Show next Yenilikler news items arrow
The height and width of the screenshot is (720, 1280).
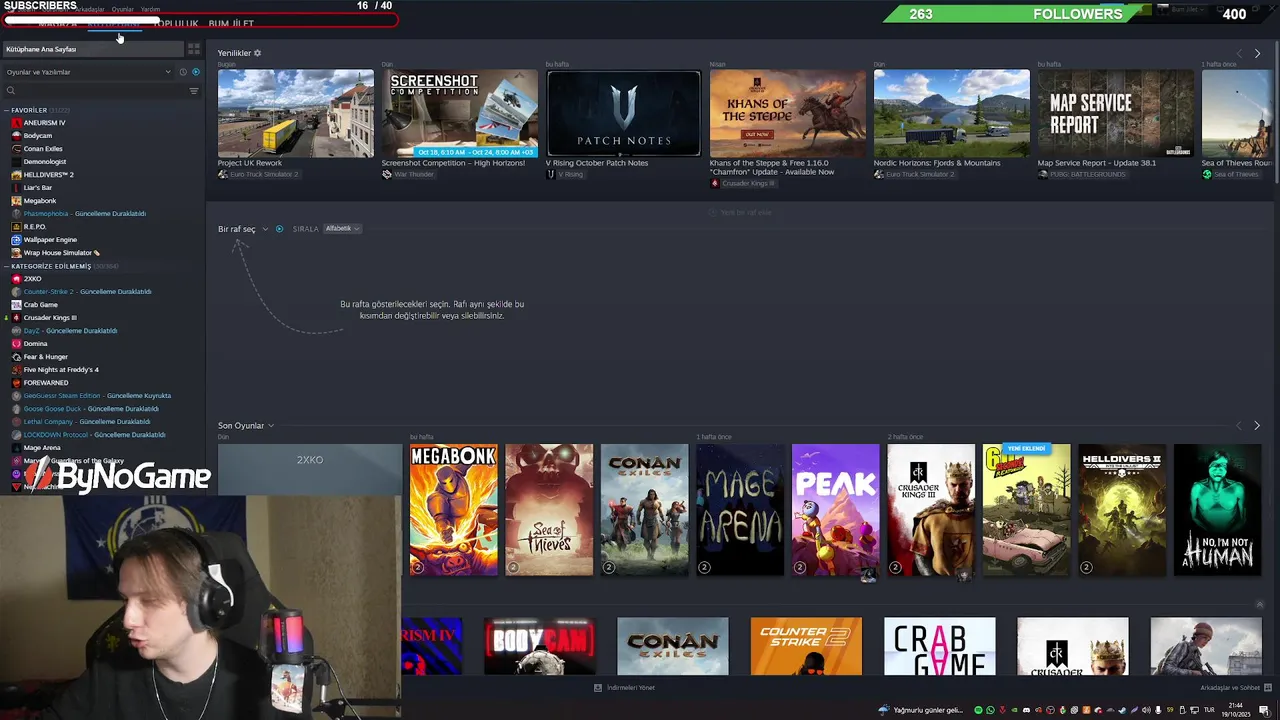pos(1257,53)
